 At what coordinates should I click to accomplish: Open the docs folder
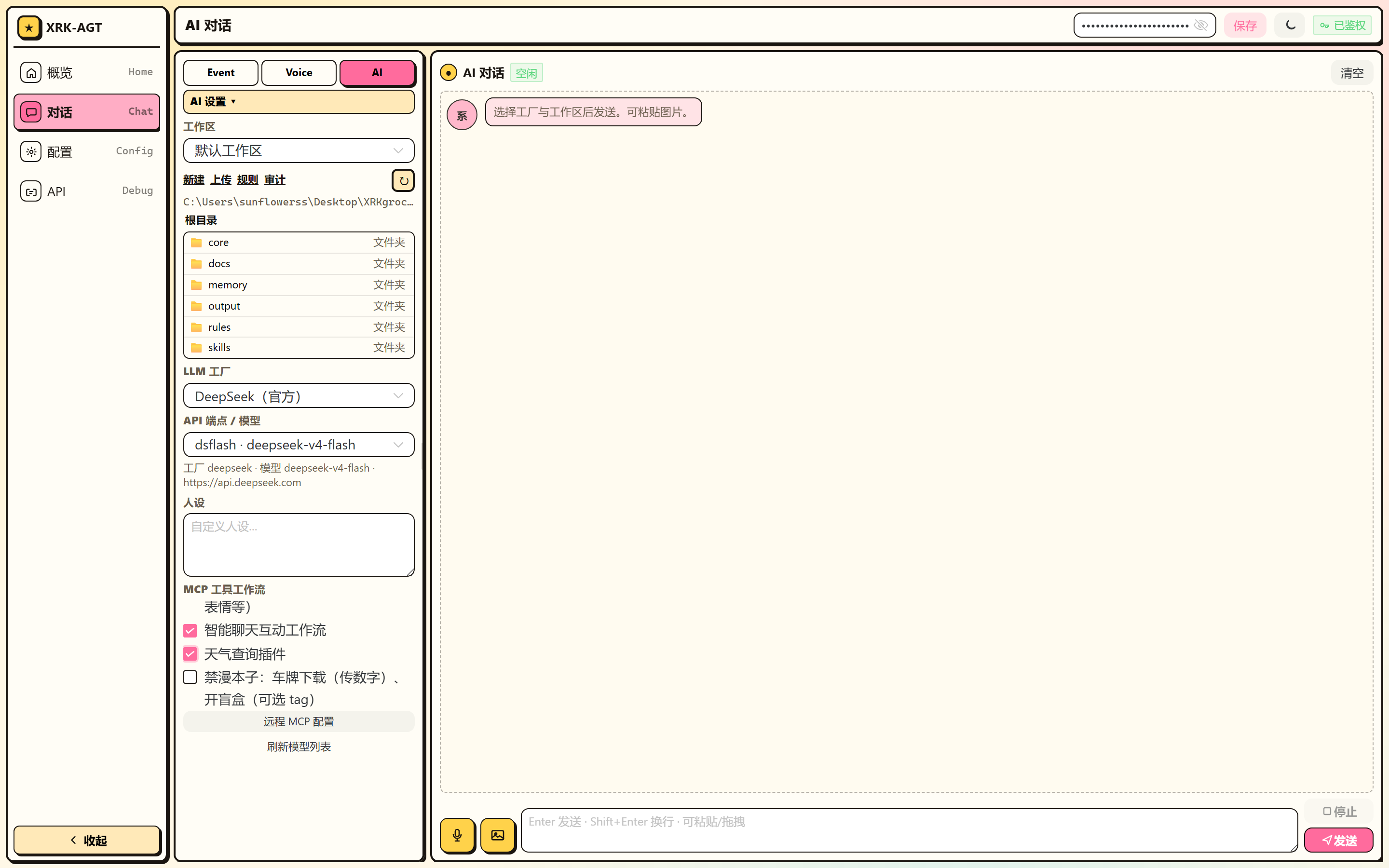pos(299,263)
